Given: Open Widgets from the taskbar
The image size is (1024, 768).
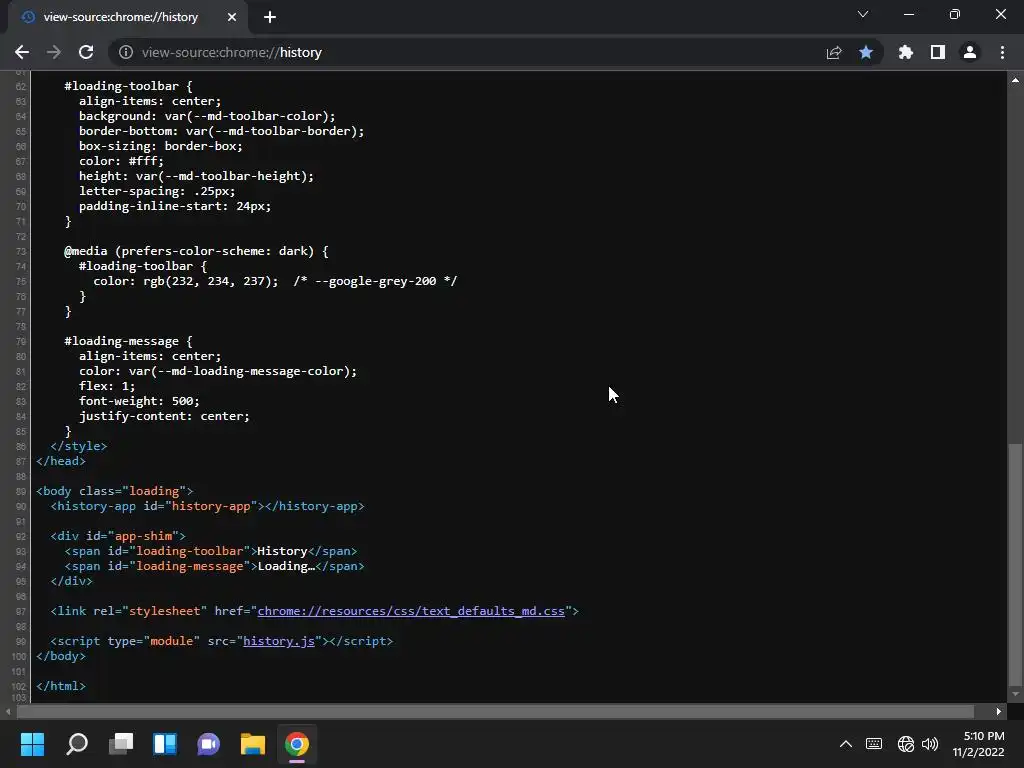Looking at the screenshot, I should pos(165,744).
